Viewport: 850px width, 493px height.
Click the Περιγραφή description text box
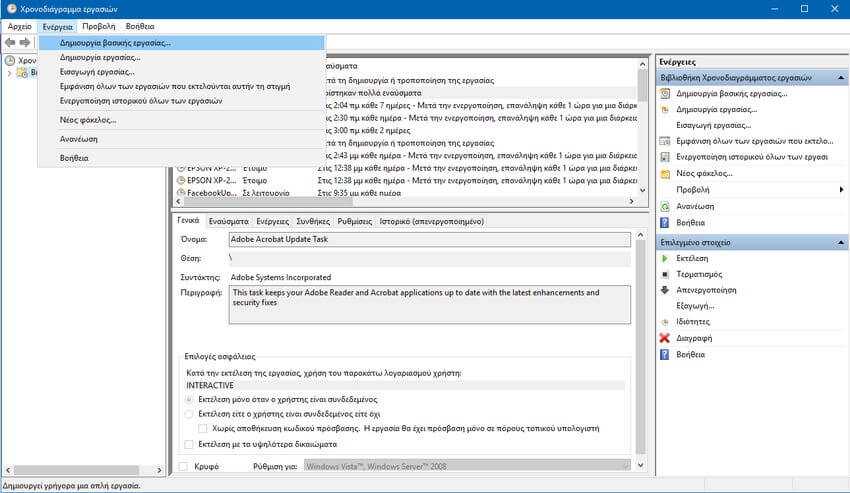click(x=430, y=305)
